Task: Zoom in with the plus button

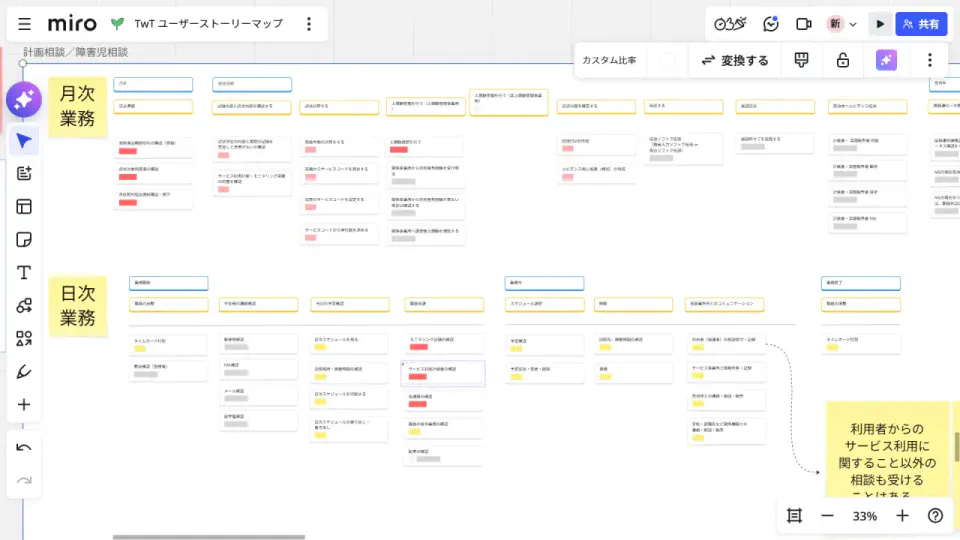Action: (902, 516)
